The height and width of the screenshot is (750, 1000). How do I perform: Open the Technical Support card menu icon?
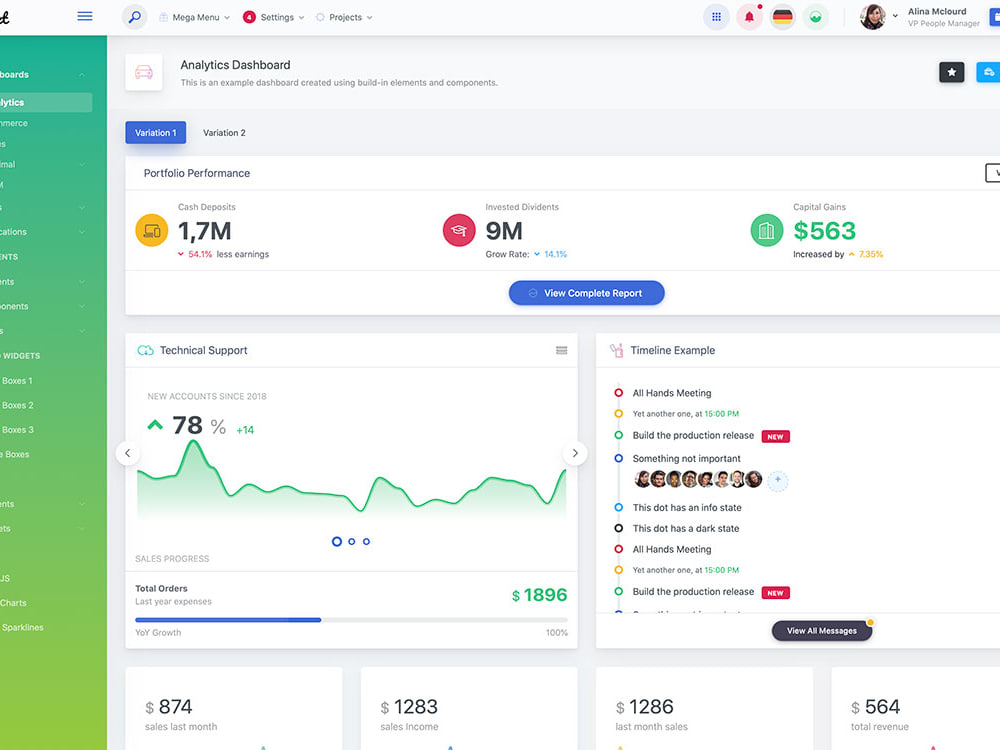(x=561, y=350)
